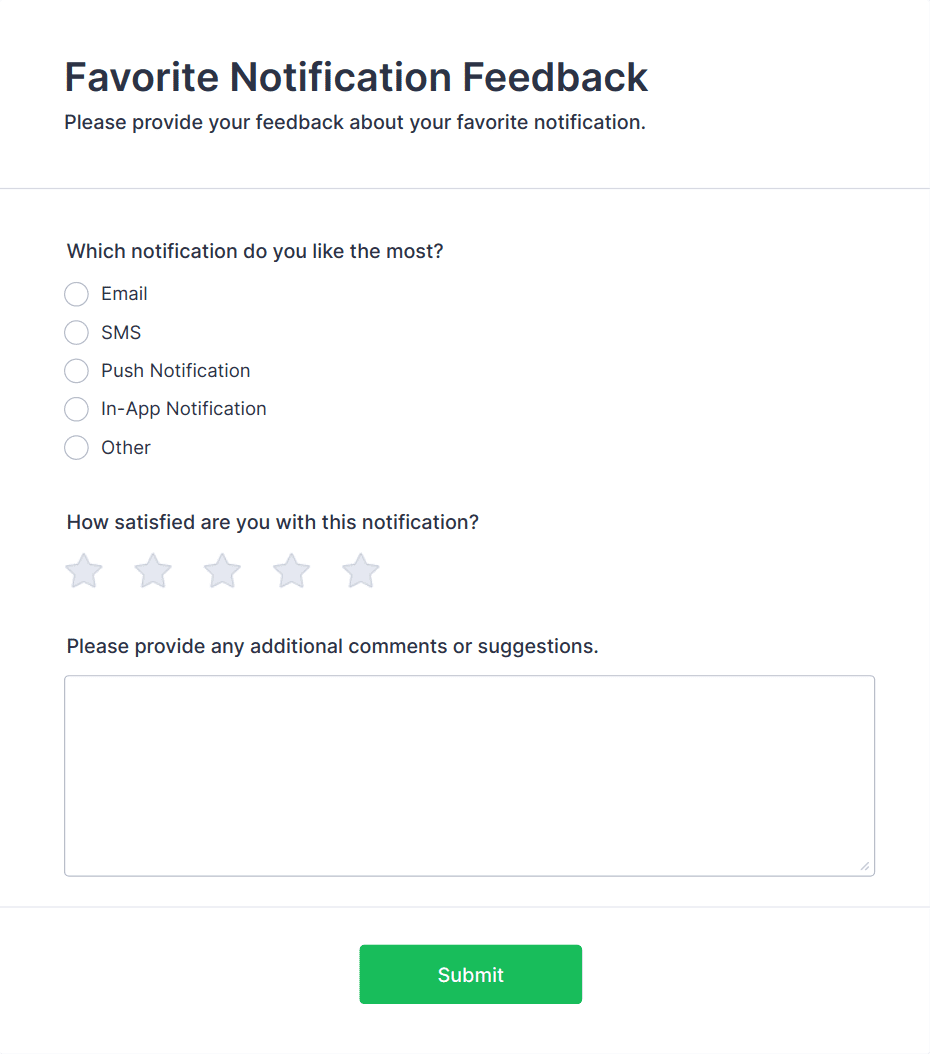Image resolution: width=930 pixels, height=1054 pixels.
Task: Give a four-star satisfaction rating
Action: [x=291, y=572]
